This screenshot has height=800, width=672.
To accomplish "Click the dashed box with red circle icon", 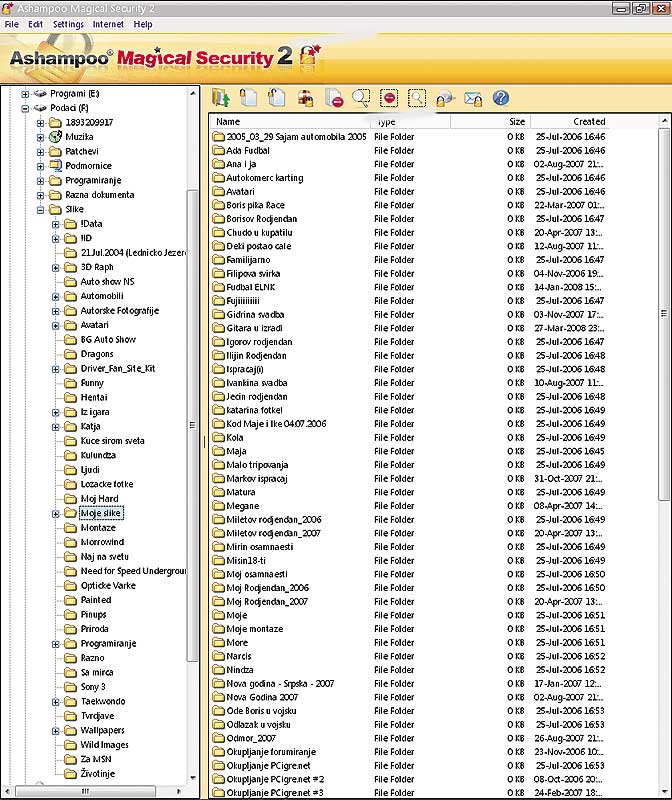I will pos(389,97).
